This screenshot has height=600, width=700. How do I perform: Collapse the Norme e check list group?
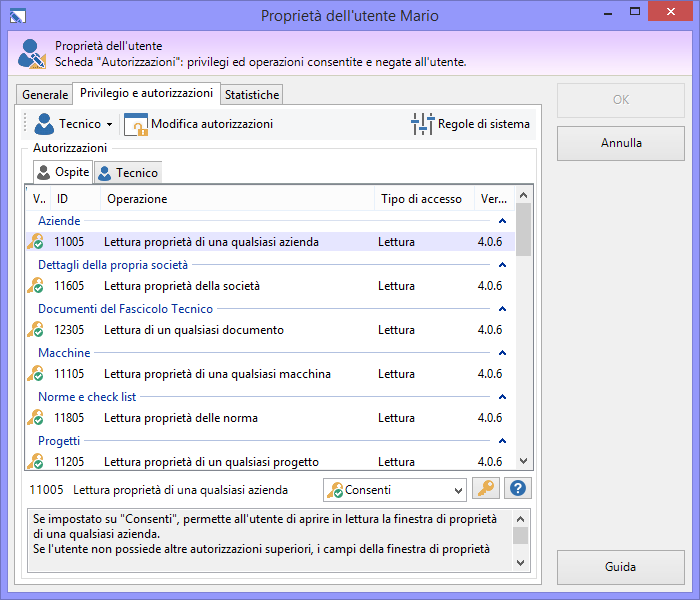tap(503, 397)
